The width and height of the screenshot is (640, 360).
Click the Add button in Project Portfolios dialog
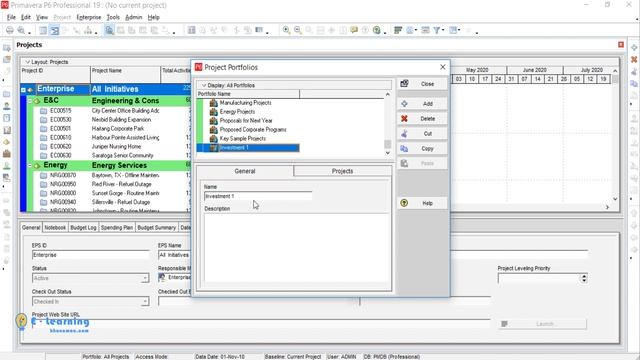coord(422,104)
